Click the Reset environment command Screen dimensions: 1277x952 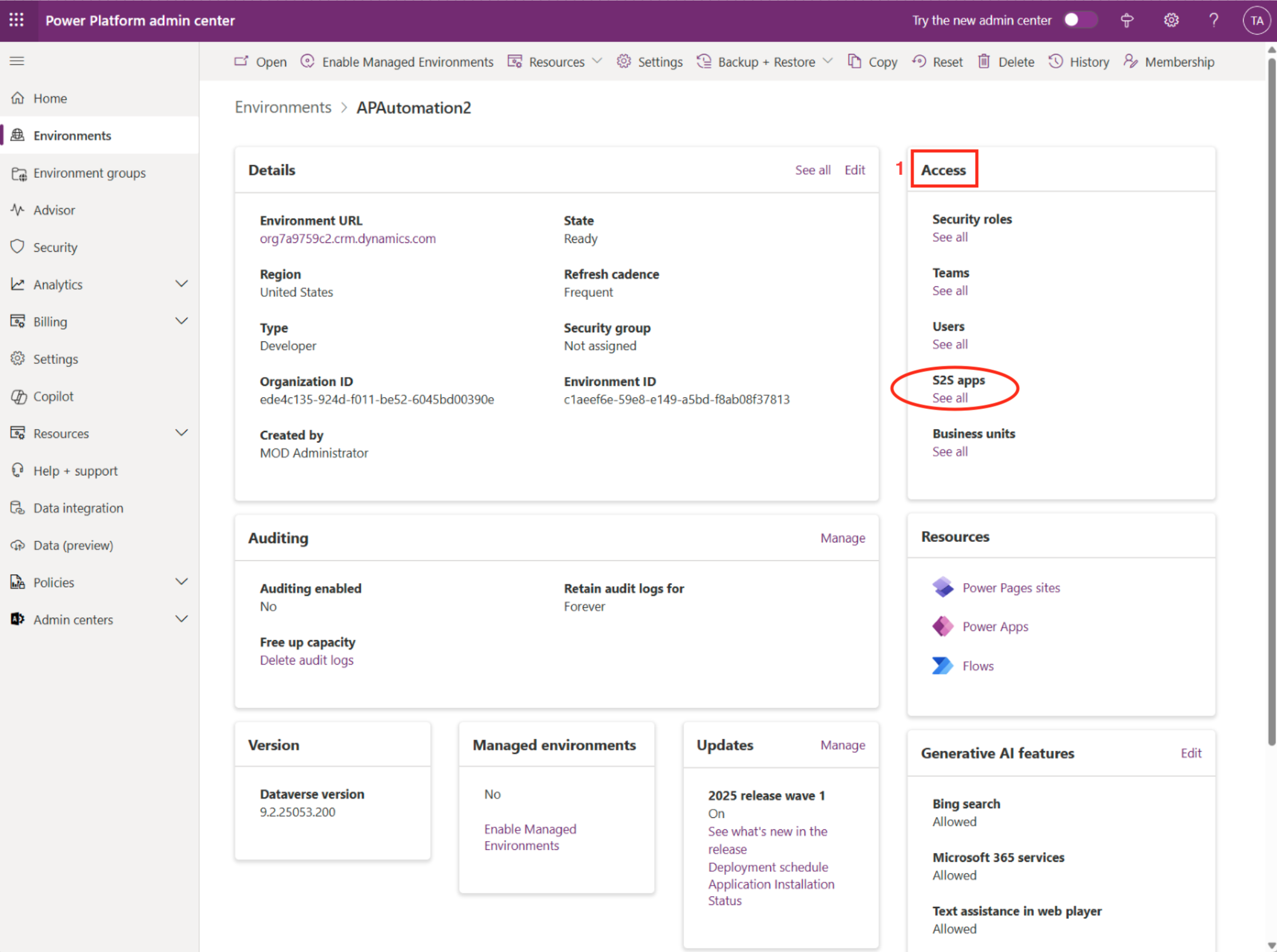(x=937, y=61)
